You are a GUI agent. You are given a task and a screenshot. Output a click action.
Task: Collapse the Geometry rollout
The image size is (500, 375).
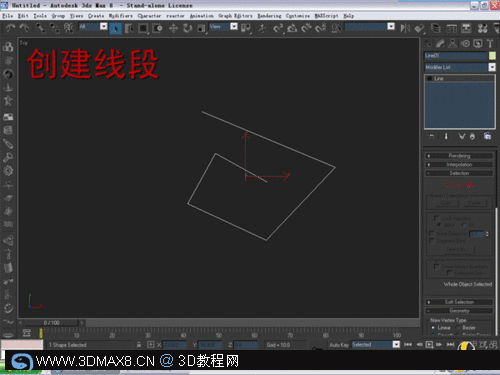pos(459,311)
